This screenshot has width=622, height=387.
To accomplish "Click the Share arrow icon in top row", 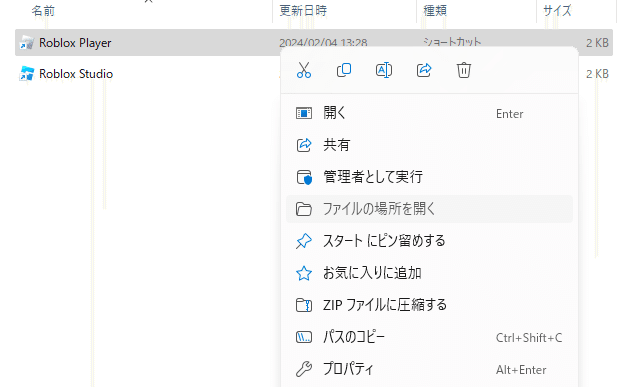I will pos(424,70).
